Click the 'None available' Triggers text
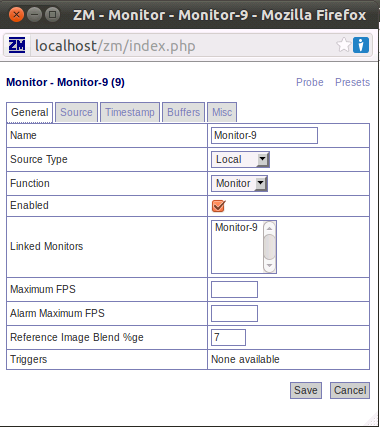 pyautogui.click(x=245, y=359)
